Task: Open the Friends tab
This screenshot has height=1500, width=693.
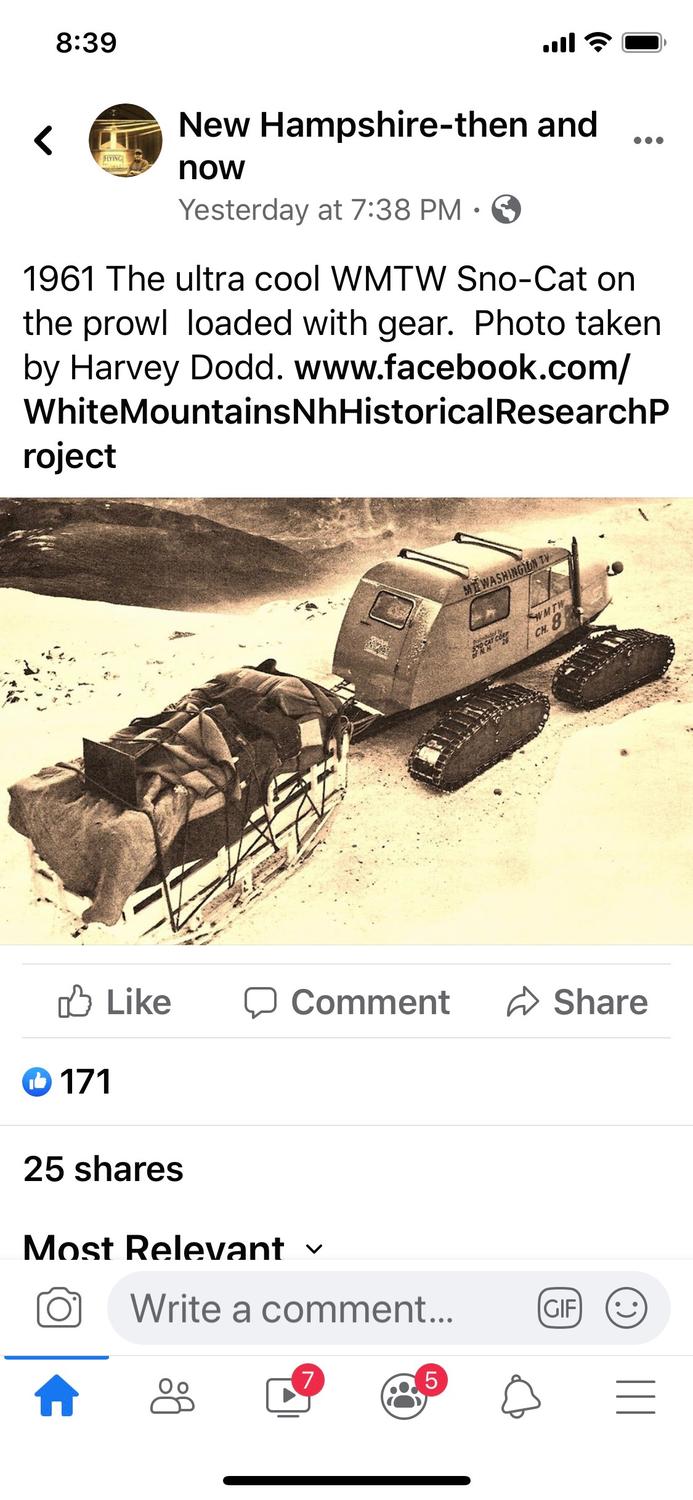Action: point(172,1396)
